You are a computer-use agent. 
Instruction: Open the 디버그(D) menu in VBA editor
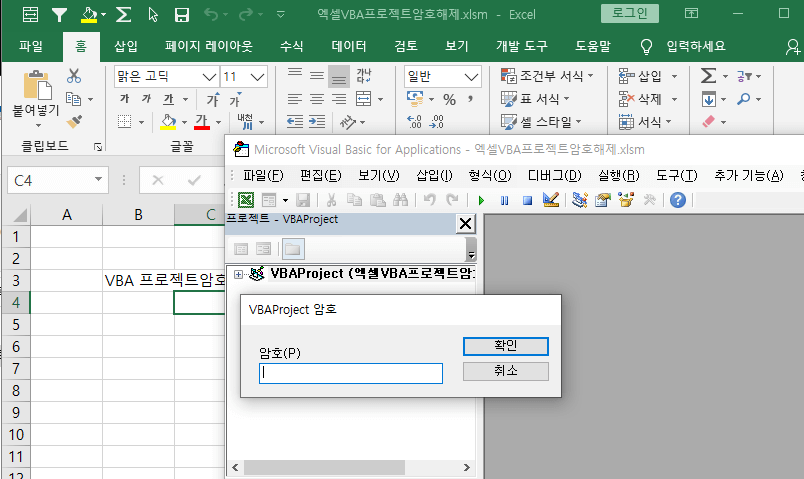point(555,176)
